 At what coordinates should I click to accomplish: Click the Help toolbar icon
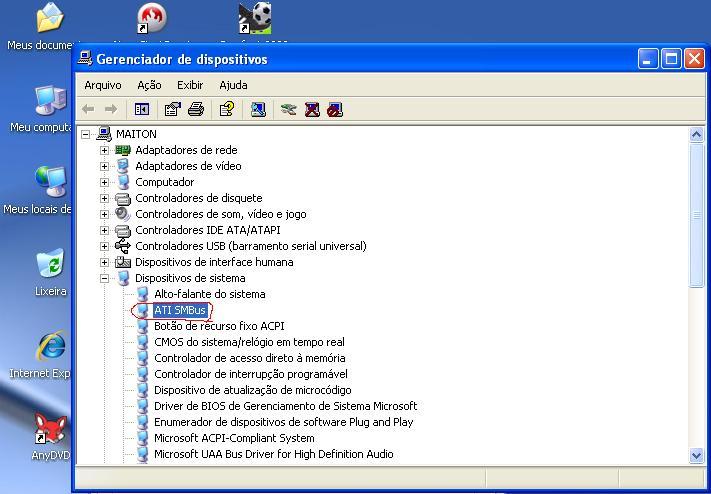coord(227,109)
